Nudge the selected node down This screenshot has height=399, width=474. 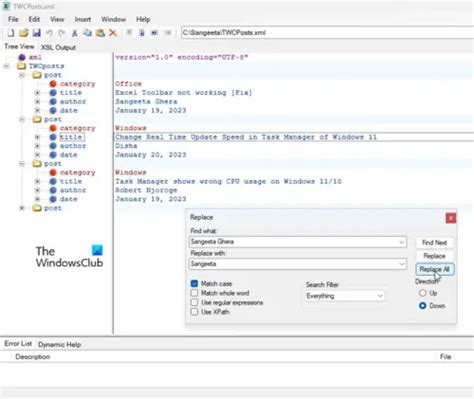pyautogui.click(x=142, y=33)
